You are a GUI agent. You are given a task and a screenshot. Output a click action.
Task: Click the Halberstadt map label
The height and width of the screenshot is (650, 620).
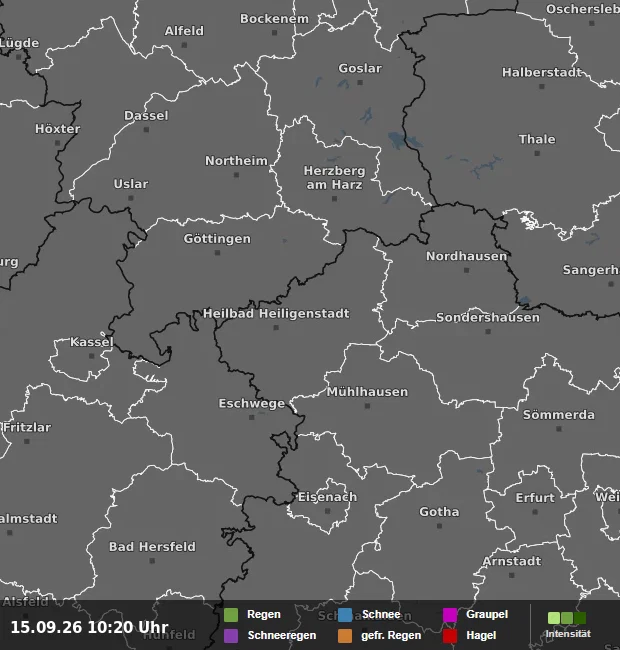tap(542, 73)
